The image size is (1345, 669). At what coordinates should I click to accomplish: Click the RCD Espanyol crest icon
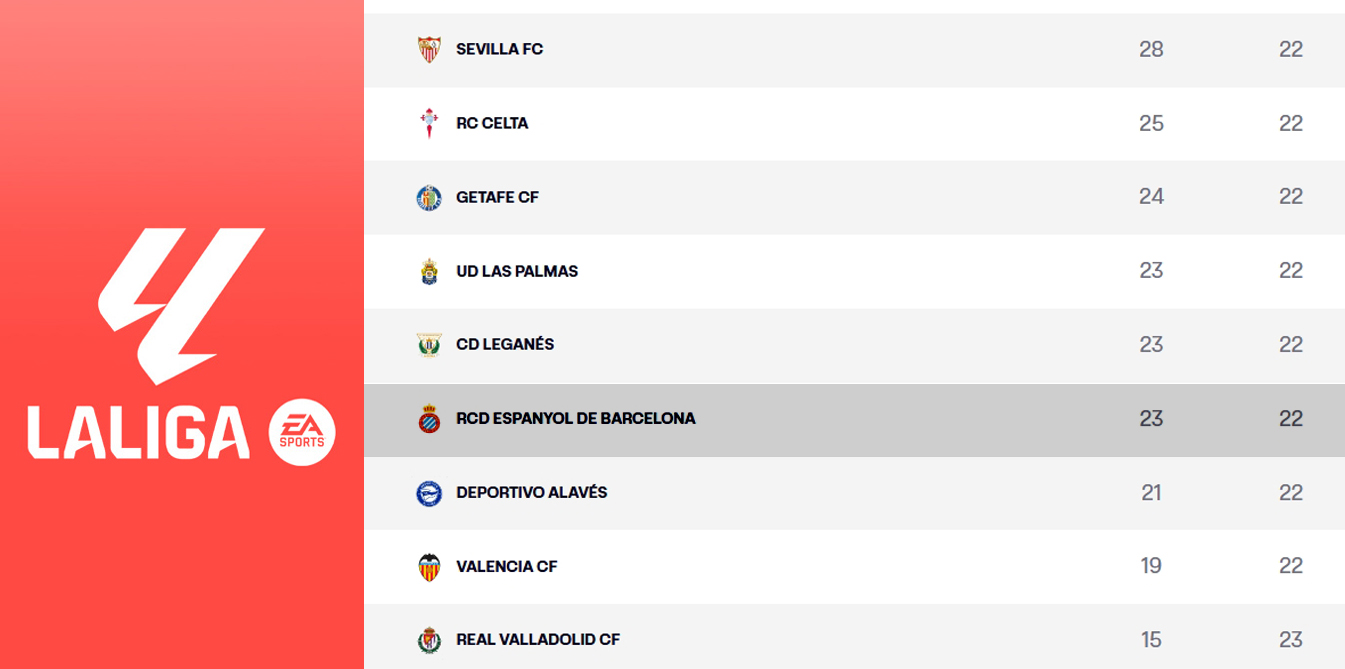[429, 419]
